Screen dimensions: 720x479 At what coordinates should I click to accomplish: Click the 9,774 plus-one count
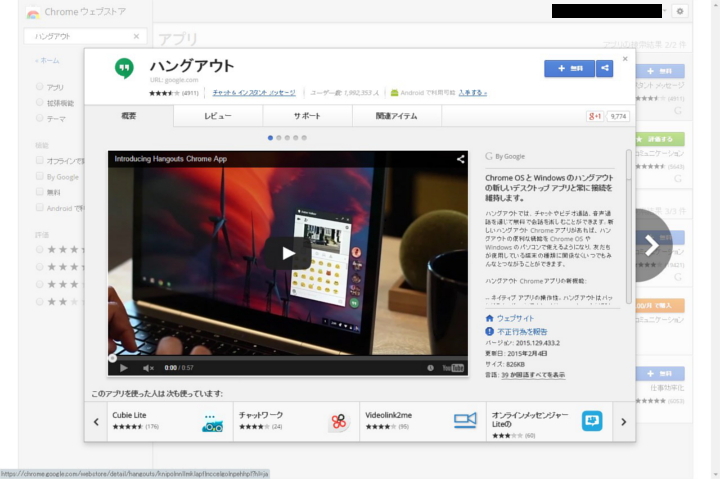click(x=618, y=116)
